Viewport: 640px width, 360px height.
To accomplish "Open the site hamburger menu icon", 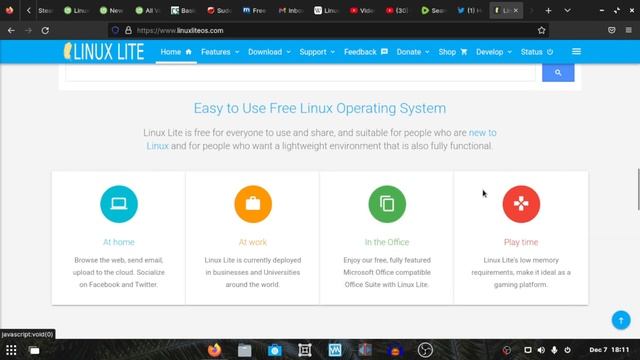I will tap(576, 51).
